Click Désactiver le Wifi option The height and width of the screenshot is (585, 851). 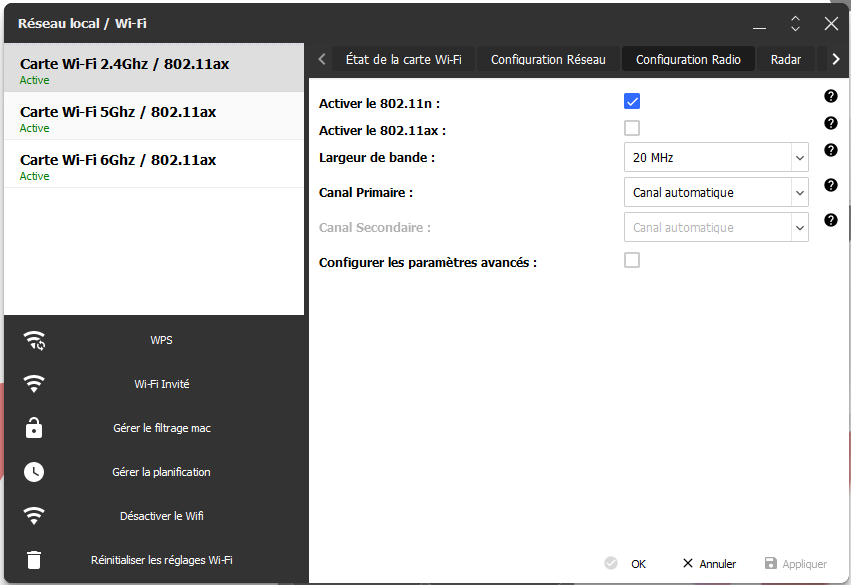point(162,516)
